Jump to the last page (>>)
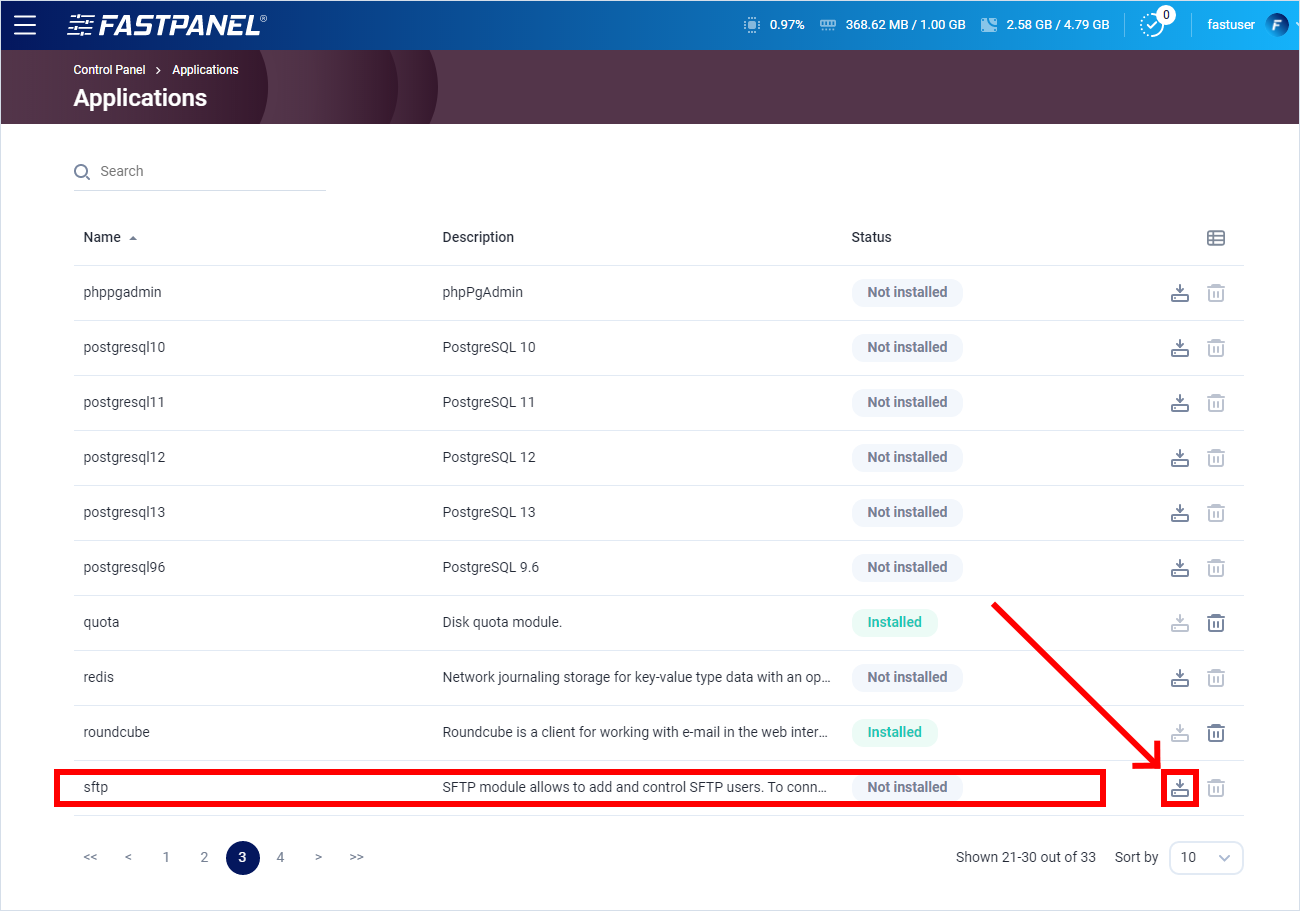Viewport: 1300px width, 911px height. (x=356, y=858)
